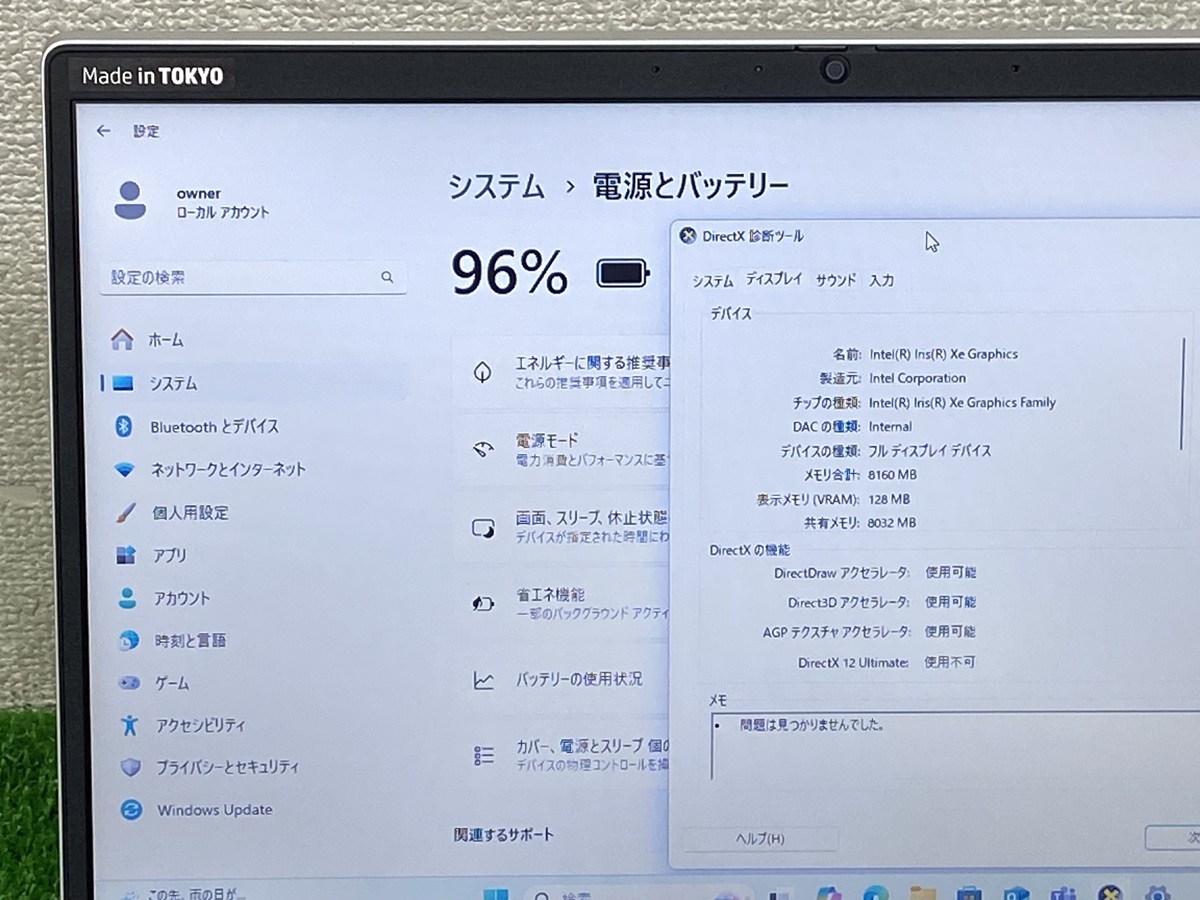This screenshot has height=900, width=1200.
Task: Switch to the ディスプレイ tab
Action: [774, 280]
